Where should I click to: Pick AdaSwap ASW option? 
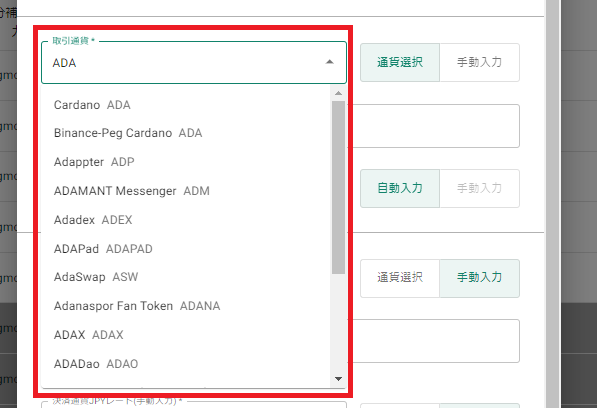pyautogui.click(x=185, y=277)
